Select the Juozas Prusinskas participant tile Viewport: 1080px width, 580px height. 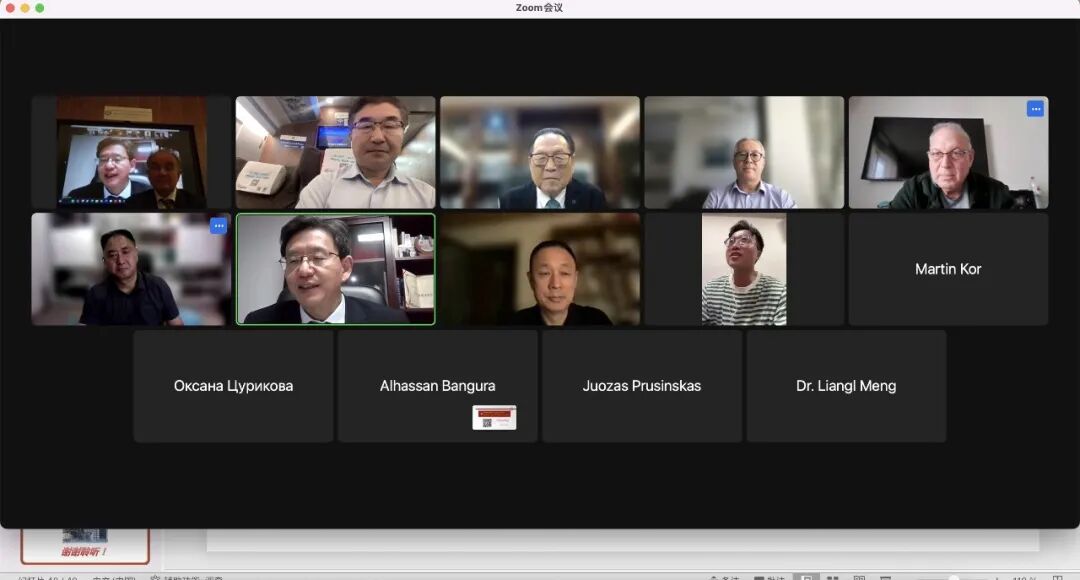(x=641, y=386)
